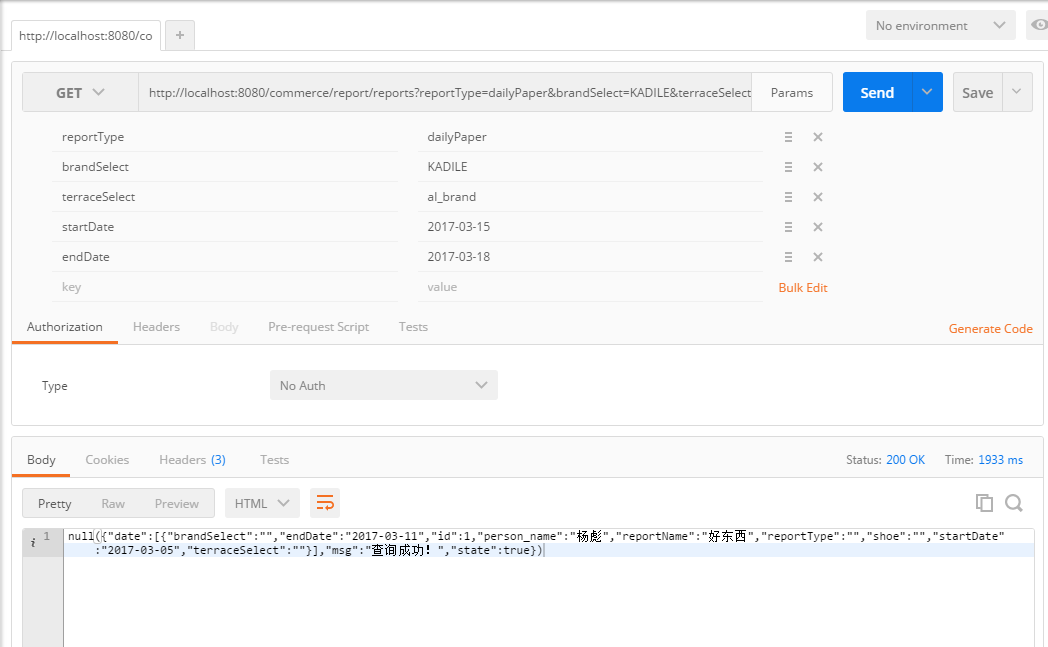
Task: Expand the Save button options arrow
Action: pyautogui.click(x=1017, y=92)
